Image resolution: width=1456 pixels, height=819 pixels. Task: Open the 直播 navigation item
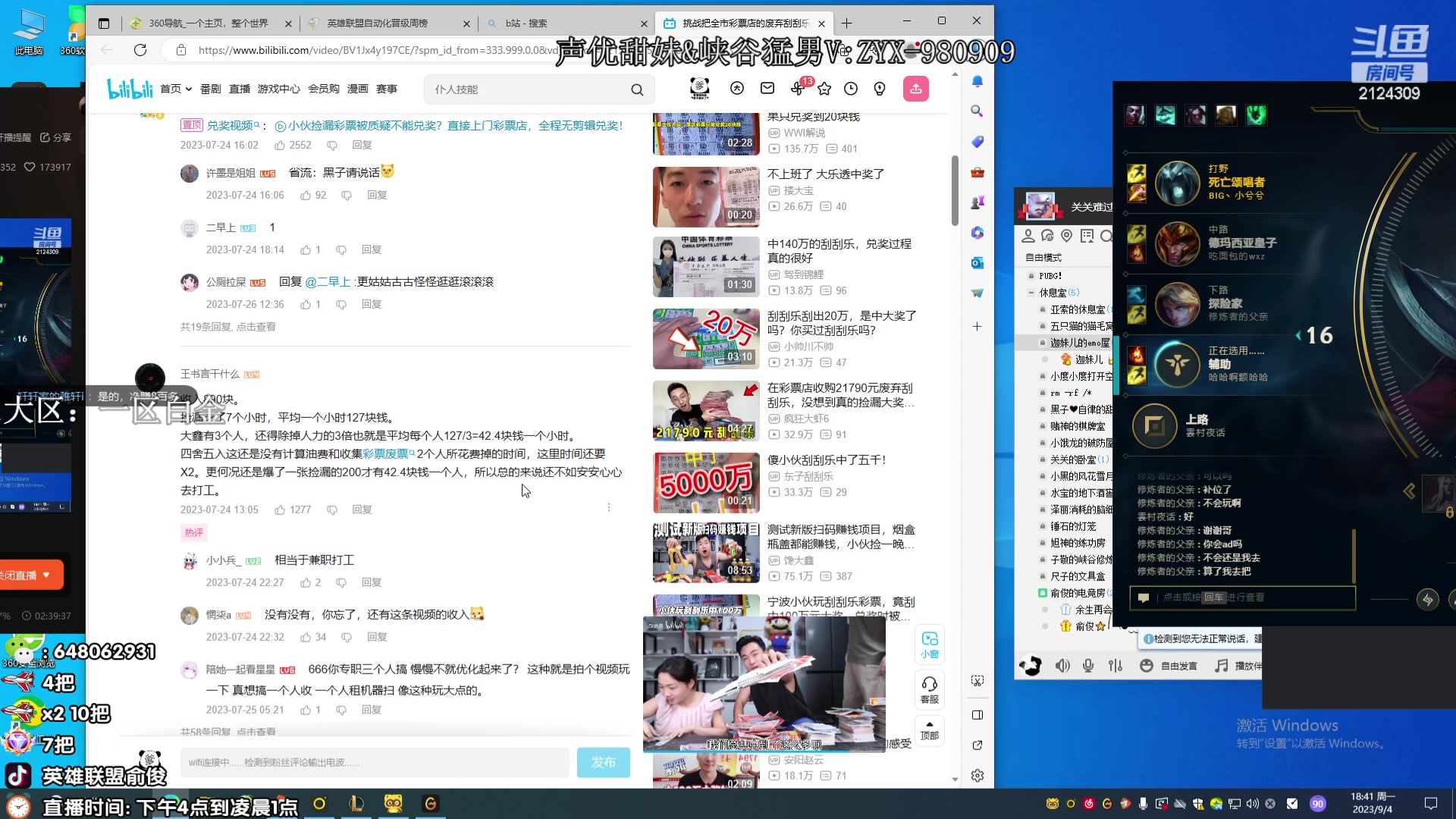[x=240, y=89]
